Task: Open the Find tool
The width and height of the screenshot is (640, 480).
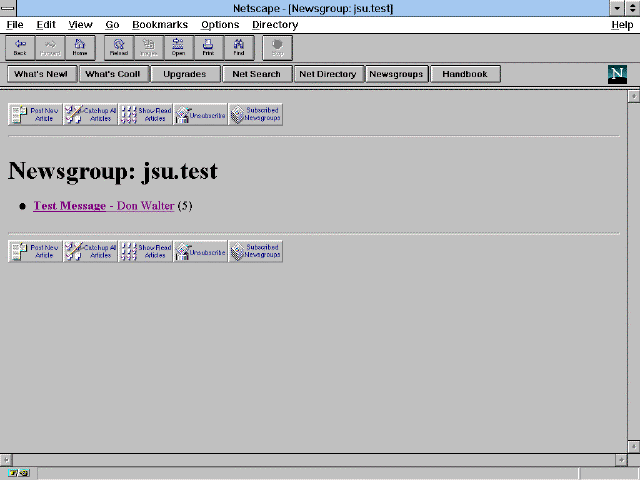Action: 239,48
